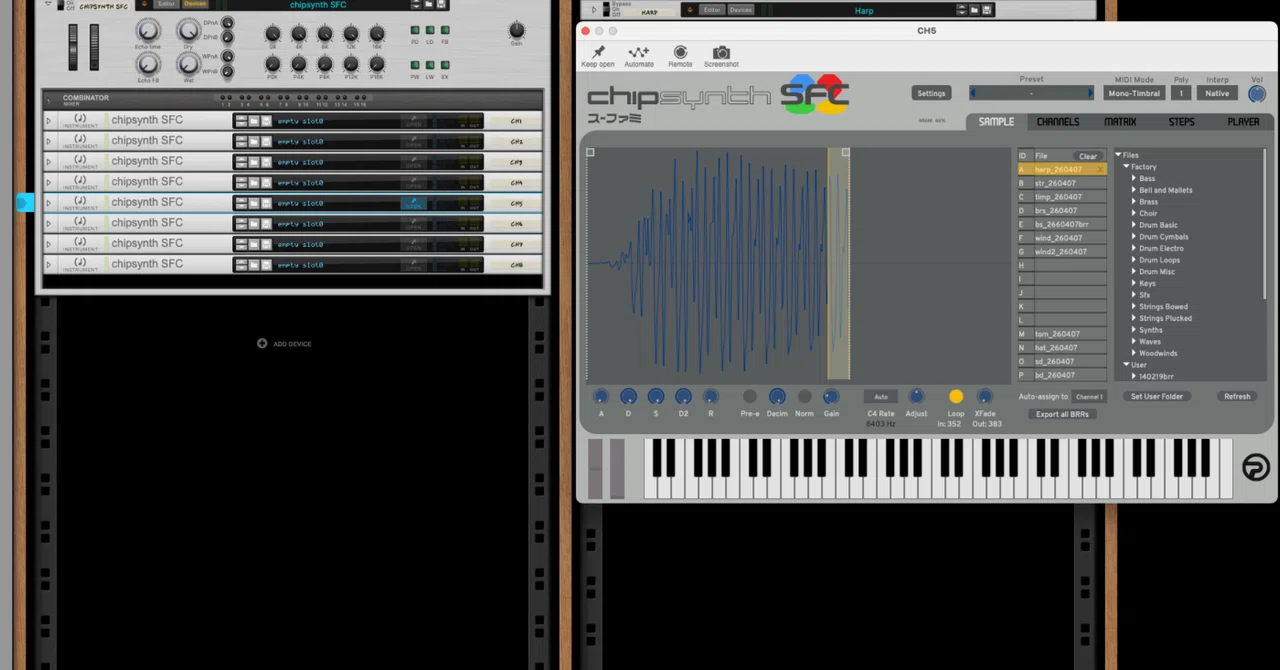Screen dimensions: 1280x670
Task: Toggle the yellow Loop button
Action: (956, 397)
